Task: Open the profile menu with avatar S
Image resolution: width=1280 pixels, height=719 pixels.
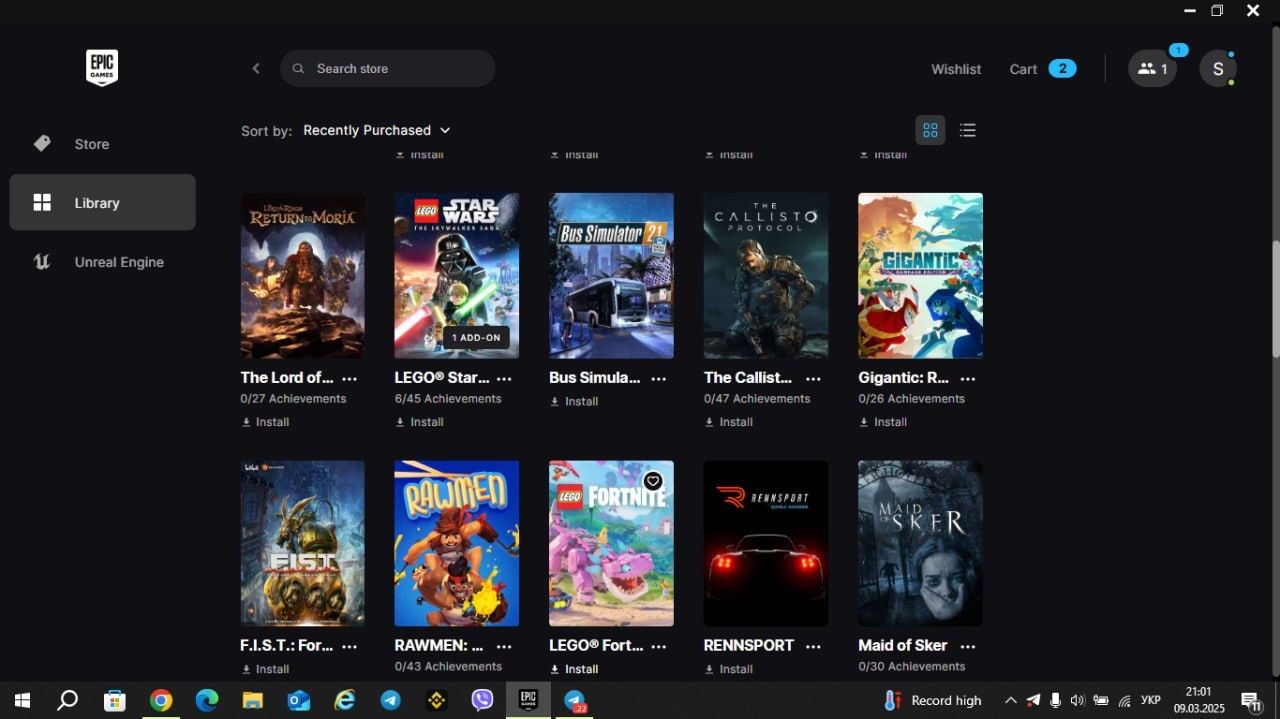Action: click(1218, 69)
